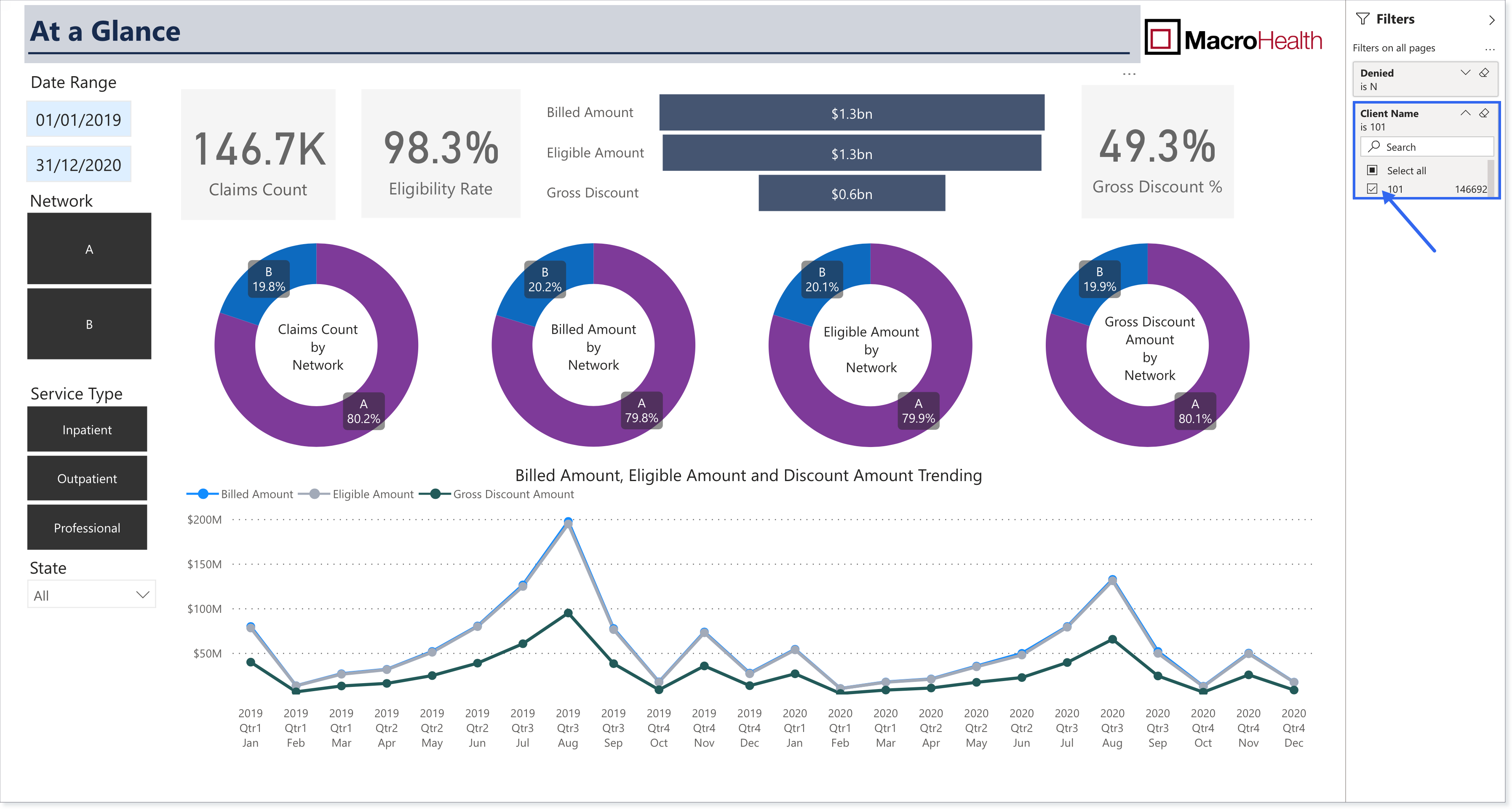This screenshot has width=1512, height=809.
Task: Select Network A slicer button
Action: 89,249
